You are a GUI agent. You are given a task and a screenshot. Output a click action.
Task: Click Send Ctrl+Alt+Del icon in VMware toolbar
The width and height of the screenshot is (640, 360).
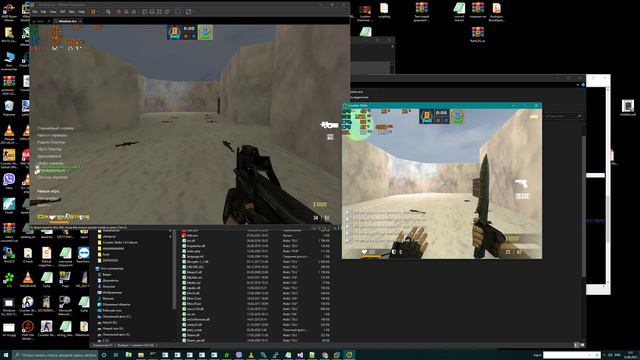tap(108, 12)
